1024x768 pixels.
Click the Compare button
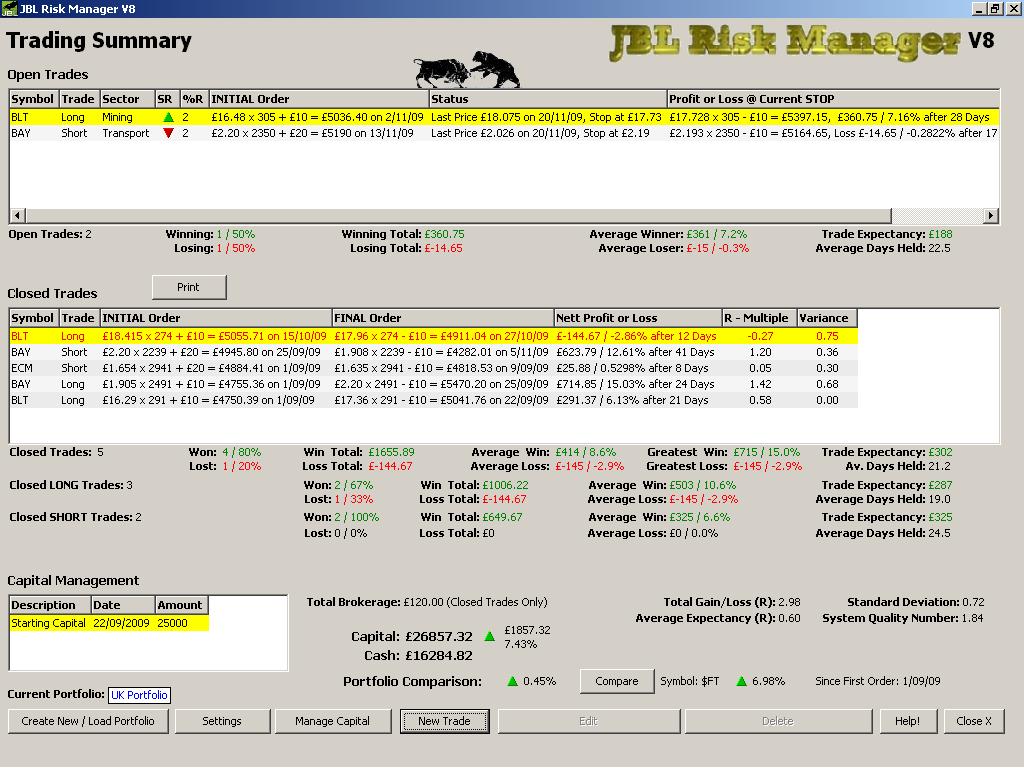616,681
